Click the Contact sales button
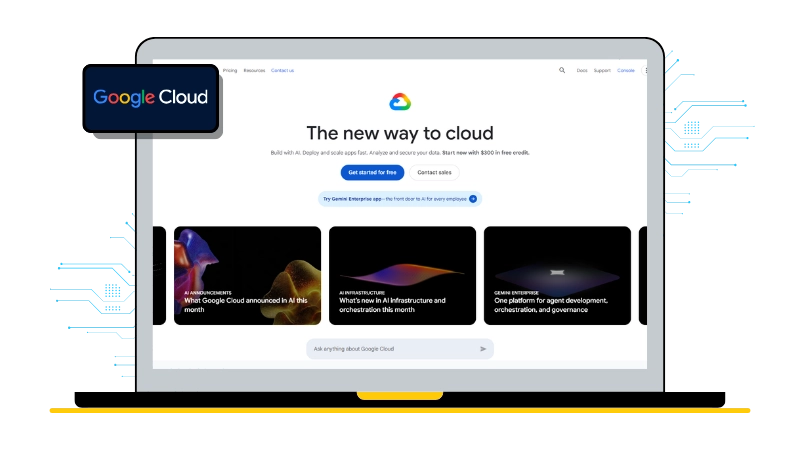The width and height of the screenshot is (800, 450). coord(434,172)
